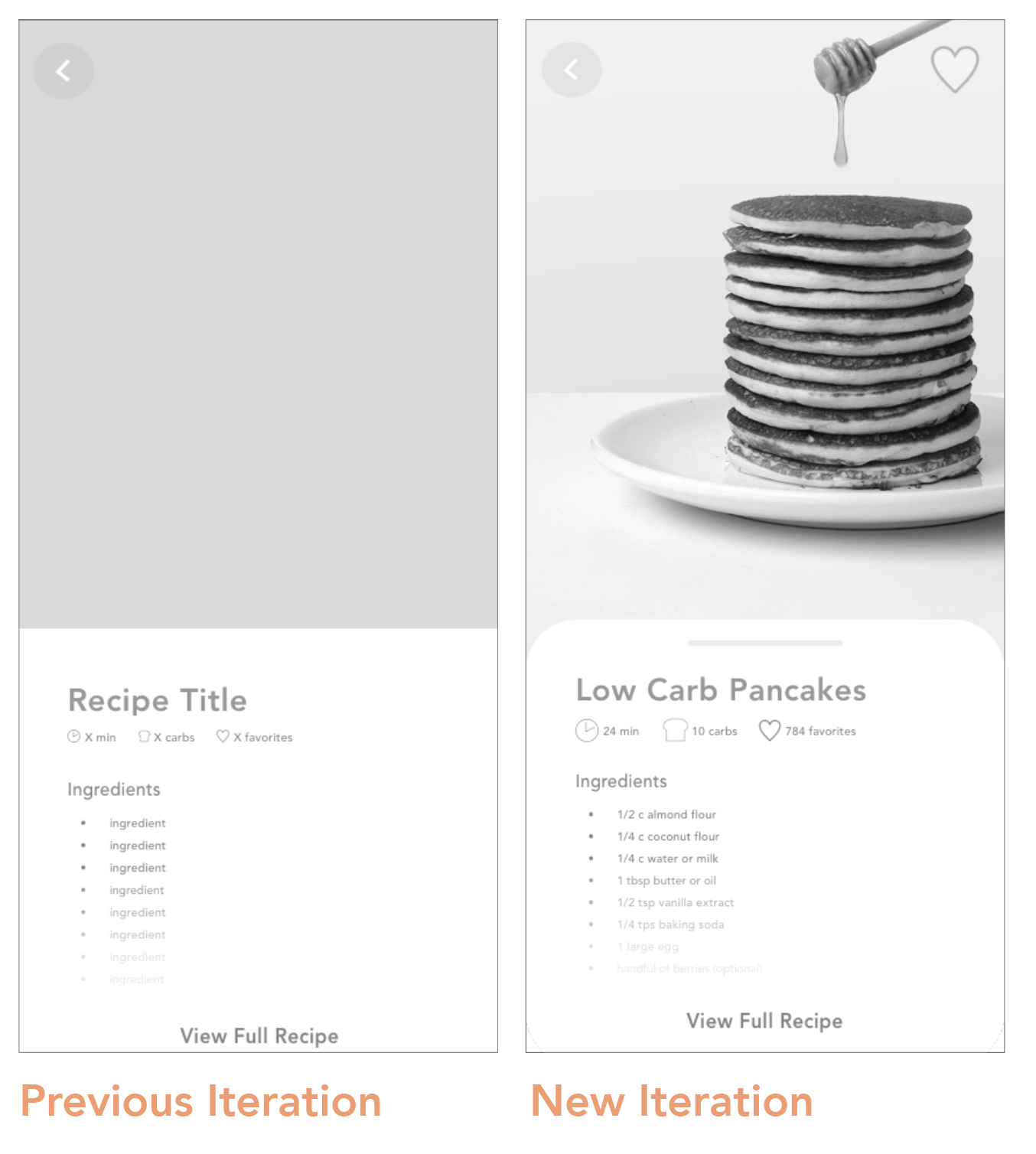Click the clock icon beside X min
This screenshot has width=1036, height=1154.
tap(74, 737)
